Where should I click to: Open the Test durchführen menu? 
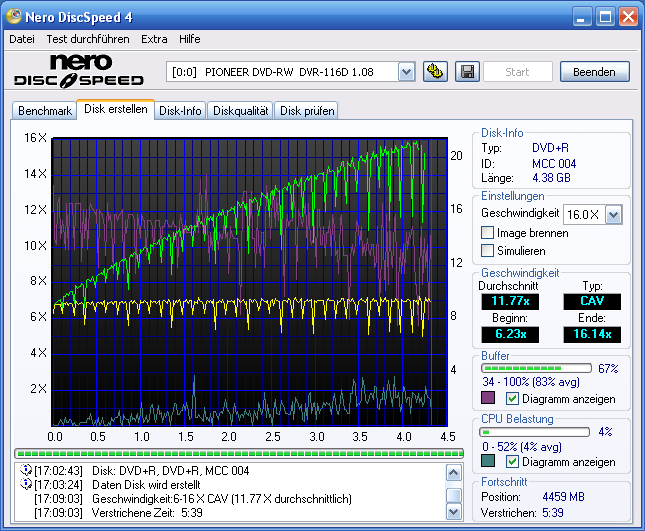click(87, 39)
